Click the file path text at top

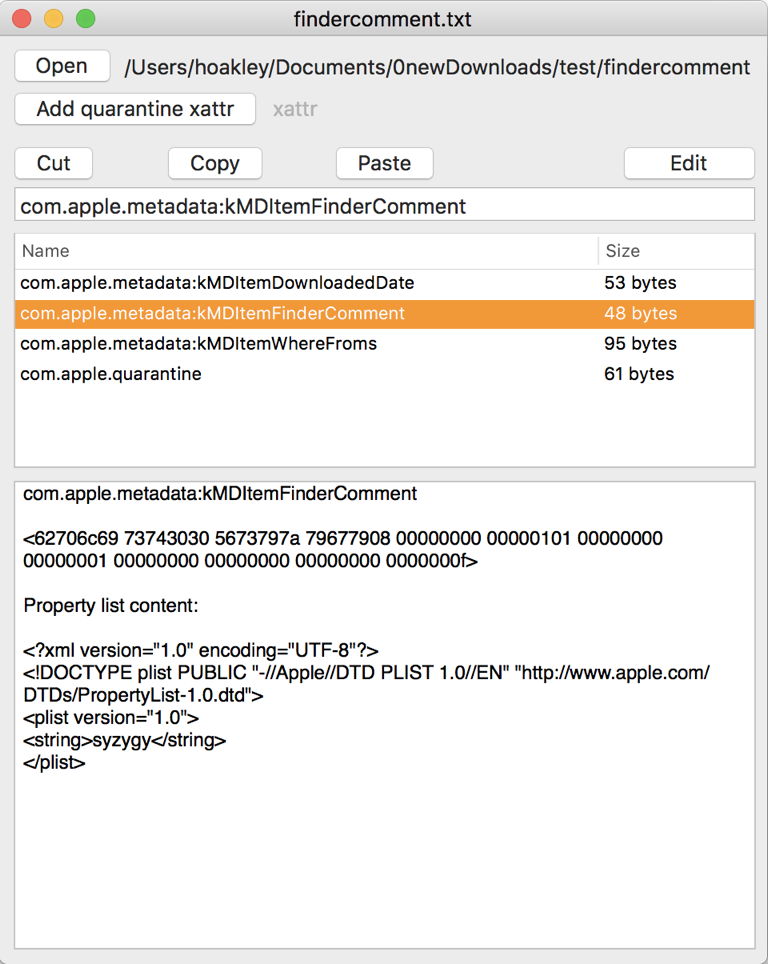[x=437, y=67]
